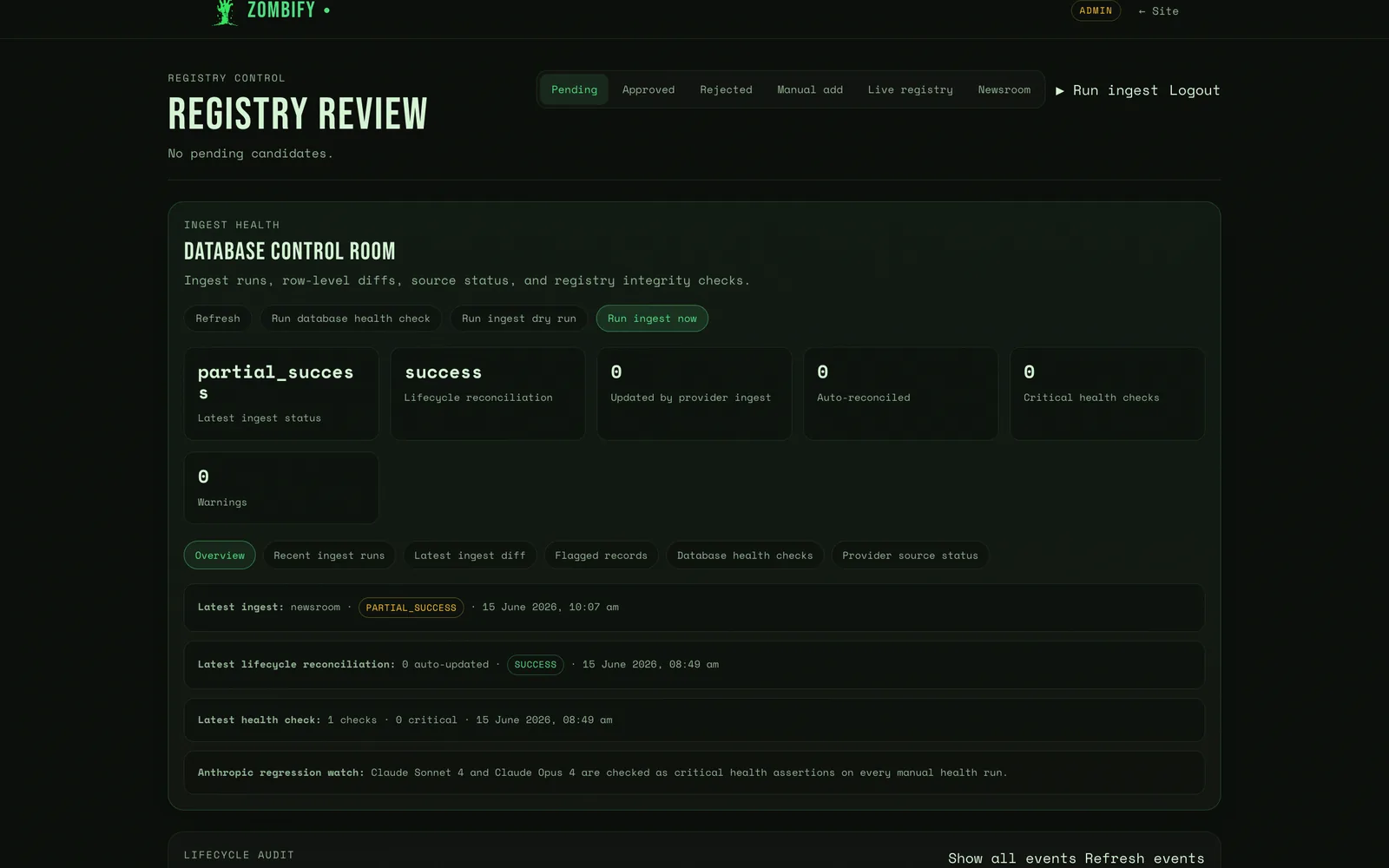Switch to the Newsroom tab
The width and height of the screenshot is (1389, 868).
point(1004,89)
